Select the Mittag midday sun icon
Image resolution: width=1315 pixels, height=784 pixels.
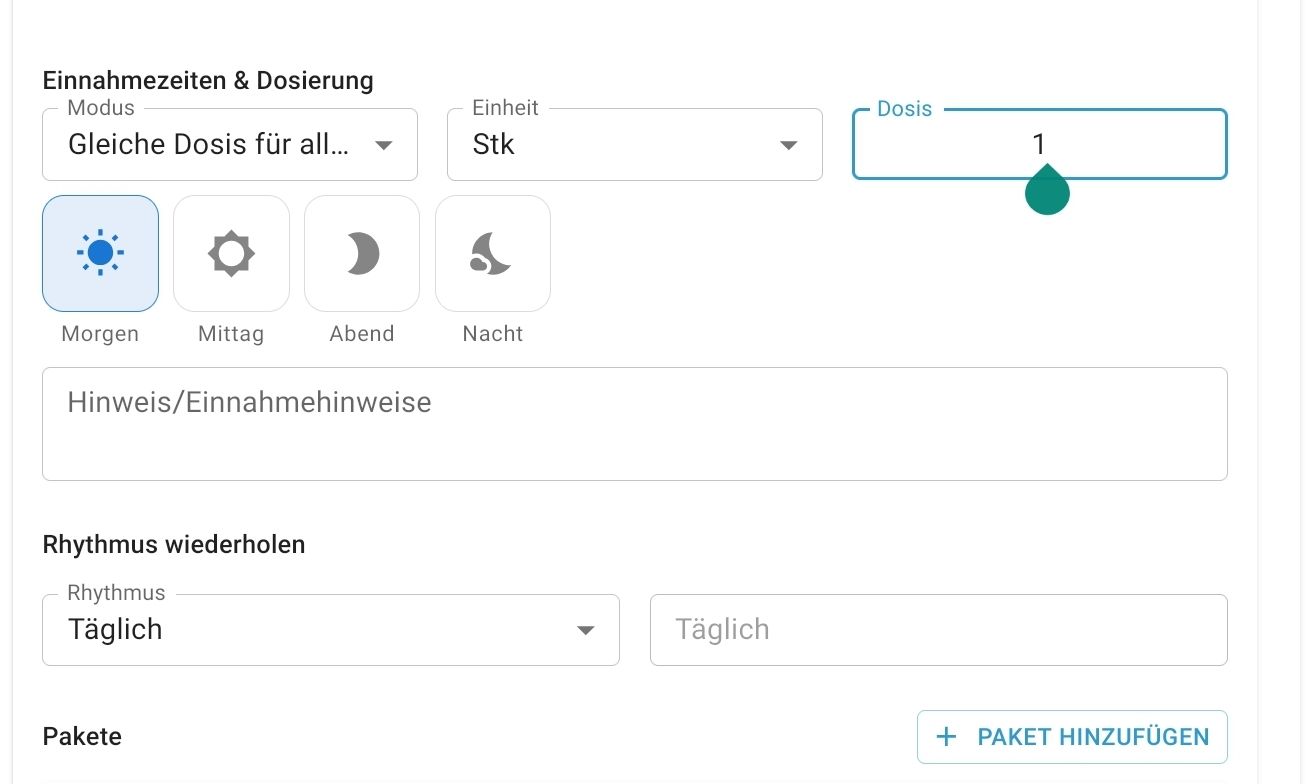(x=231, y=253)
